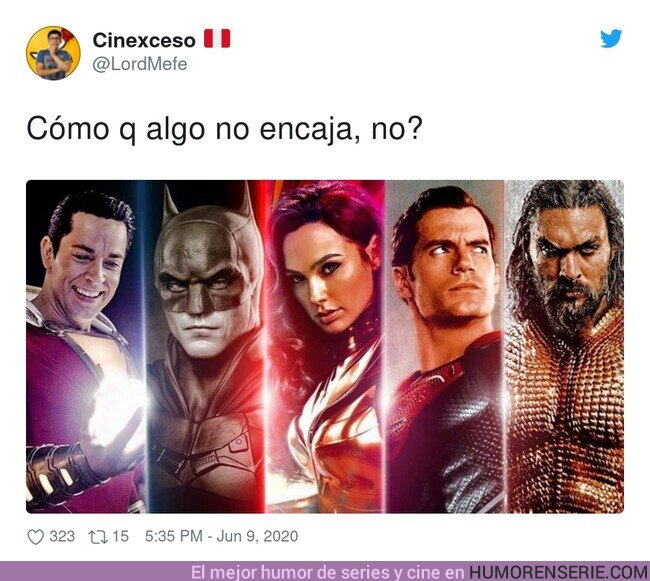The image size is (650, 581).
Task: Like the tweet with the heart icon
Action: tap(36, 537)
